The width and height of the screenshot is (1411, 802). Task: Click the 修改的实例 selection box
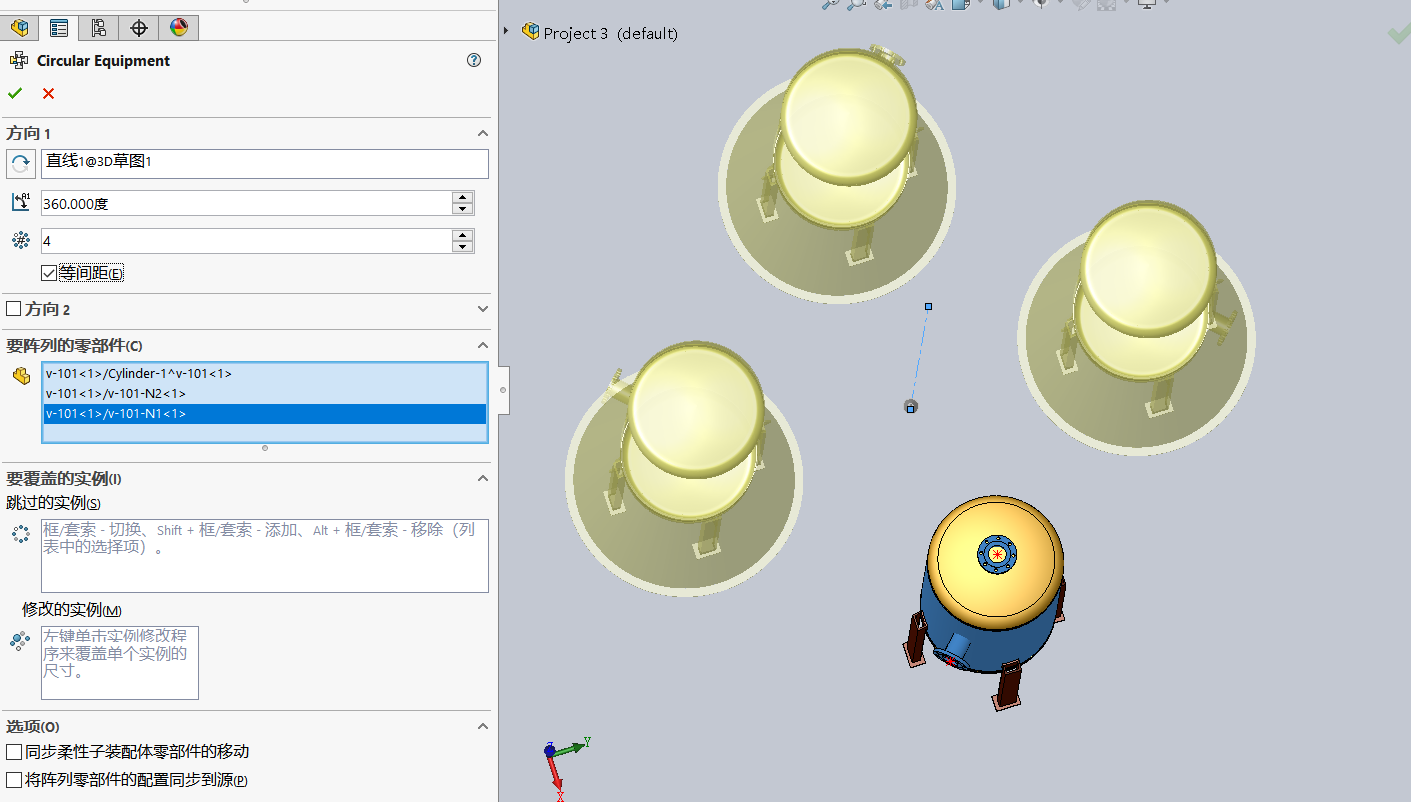(x=120, y=663)
